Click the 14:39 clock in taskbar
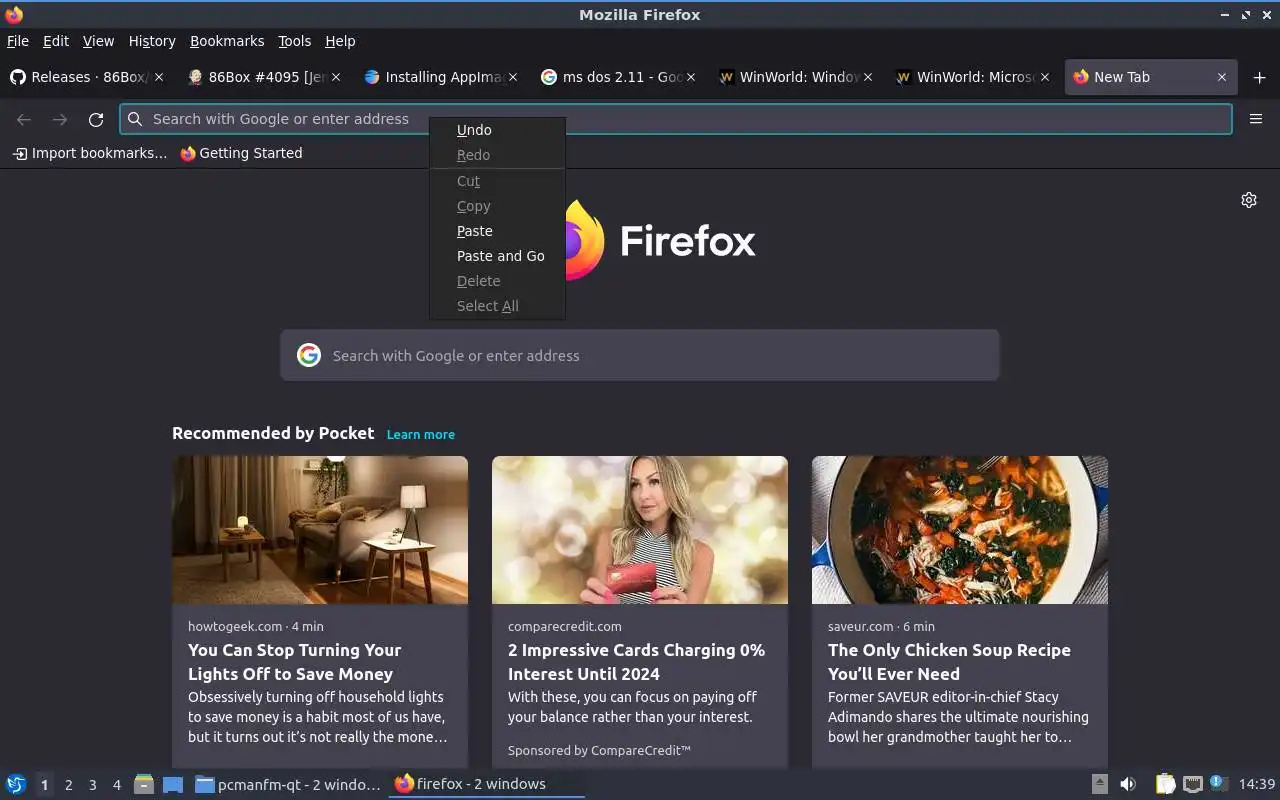 pos(1257,784)
